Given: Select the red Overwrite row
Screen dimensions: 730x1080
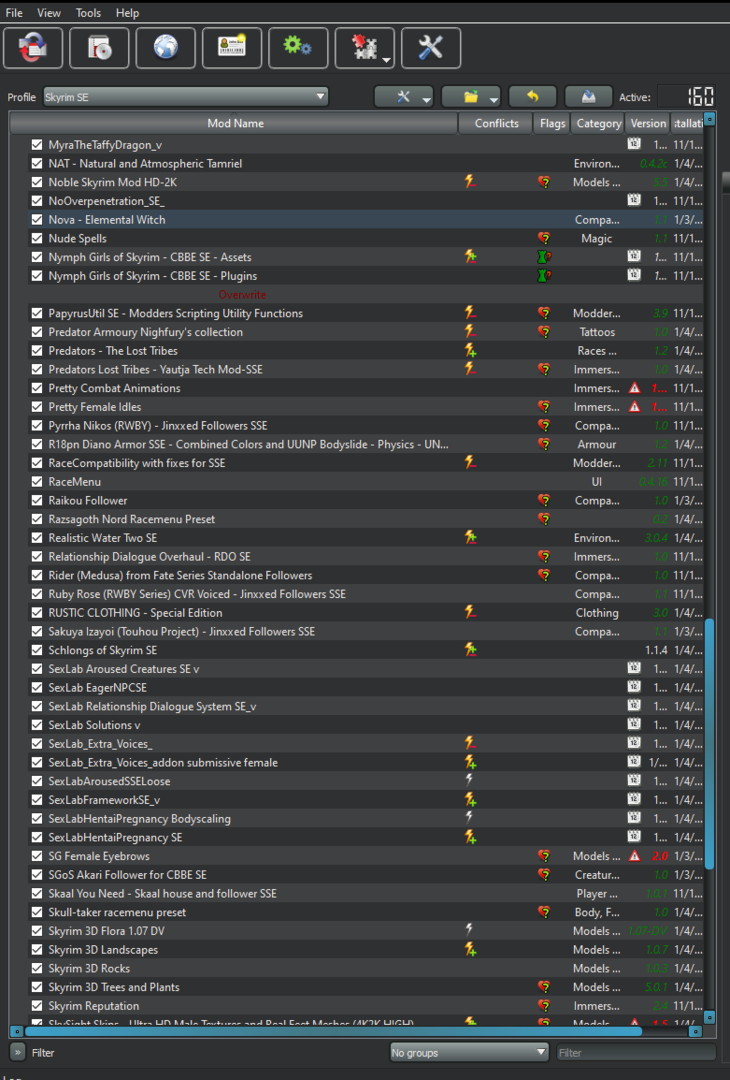Looking at the screenshot, I should 357,294.
